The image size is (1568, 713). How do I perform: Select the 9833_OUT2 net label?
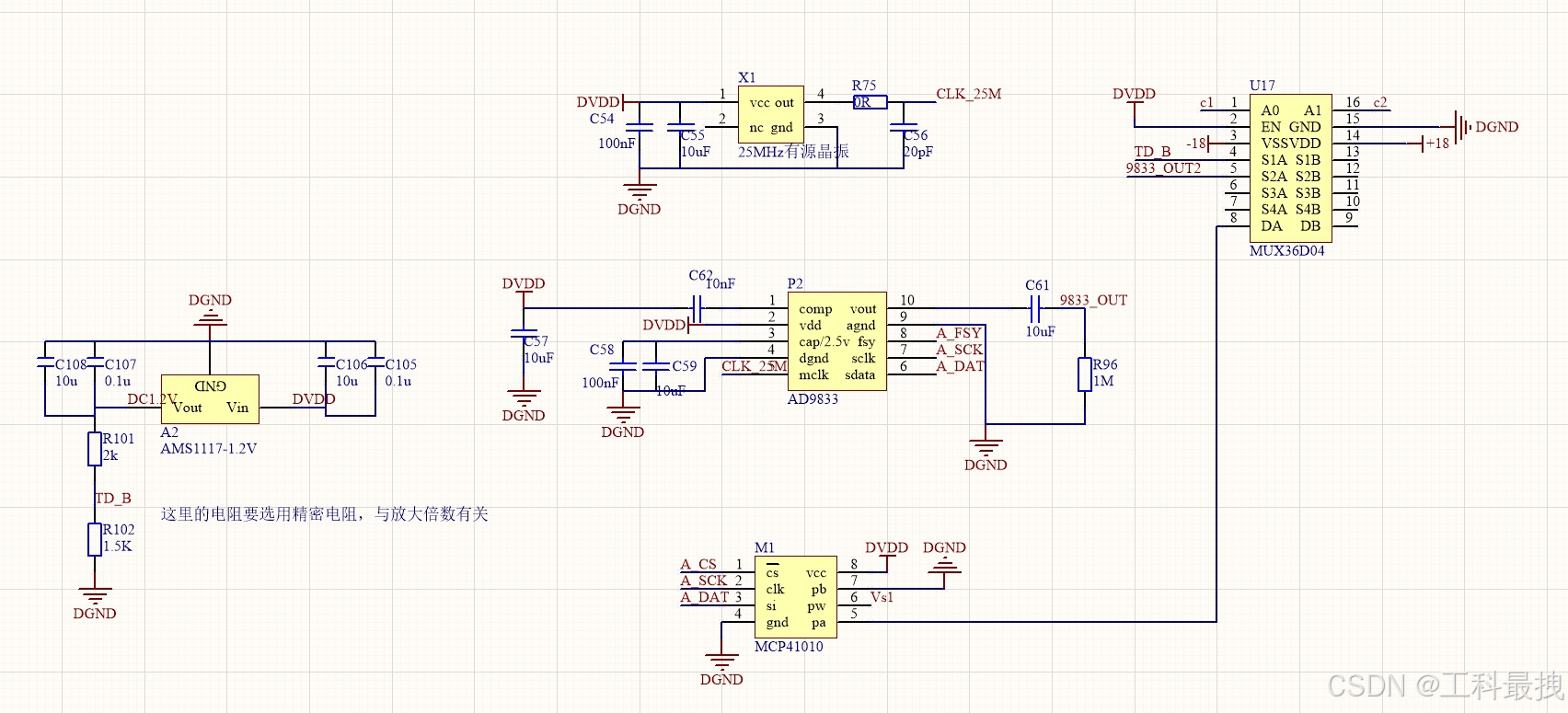[1163, 168]
